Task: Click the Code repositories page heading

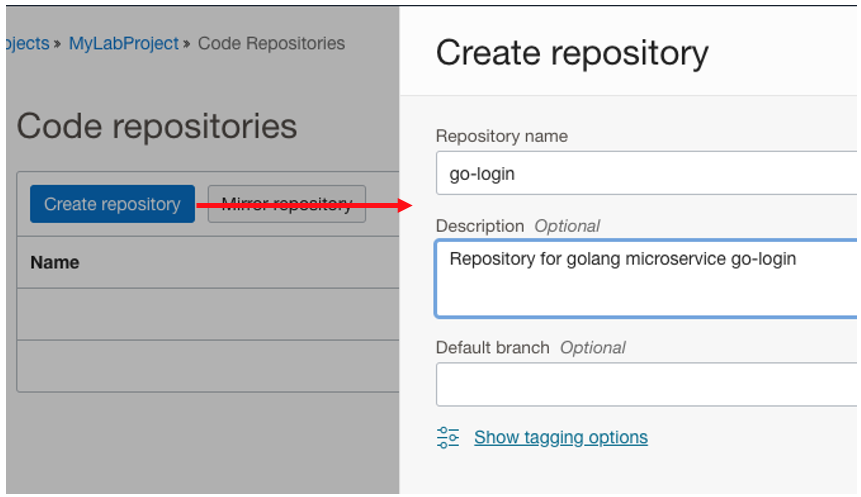Action: pos(157,126)
